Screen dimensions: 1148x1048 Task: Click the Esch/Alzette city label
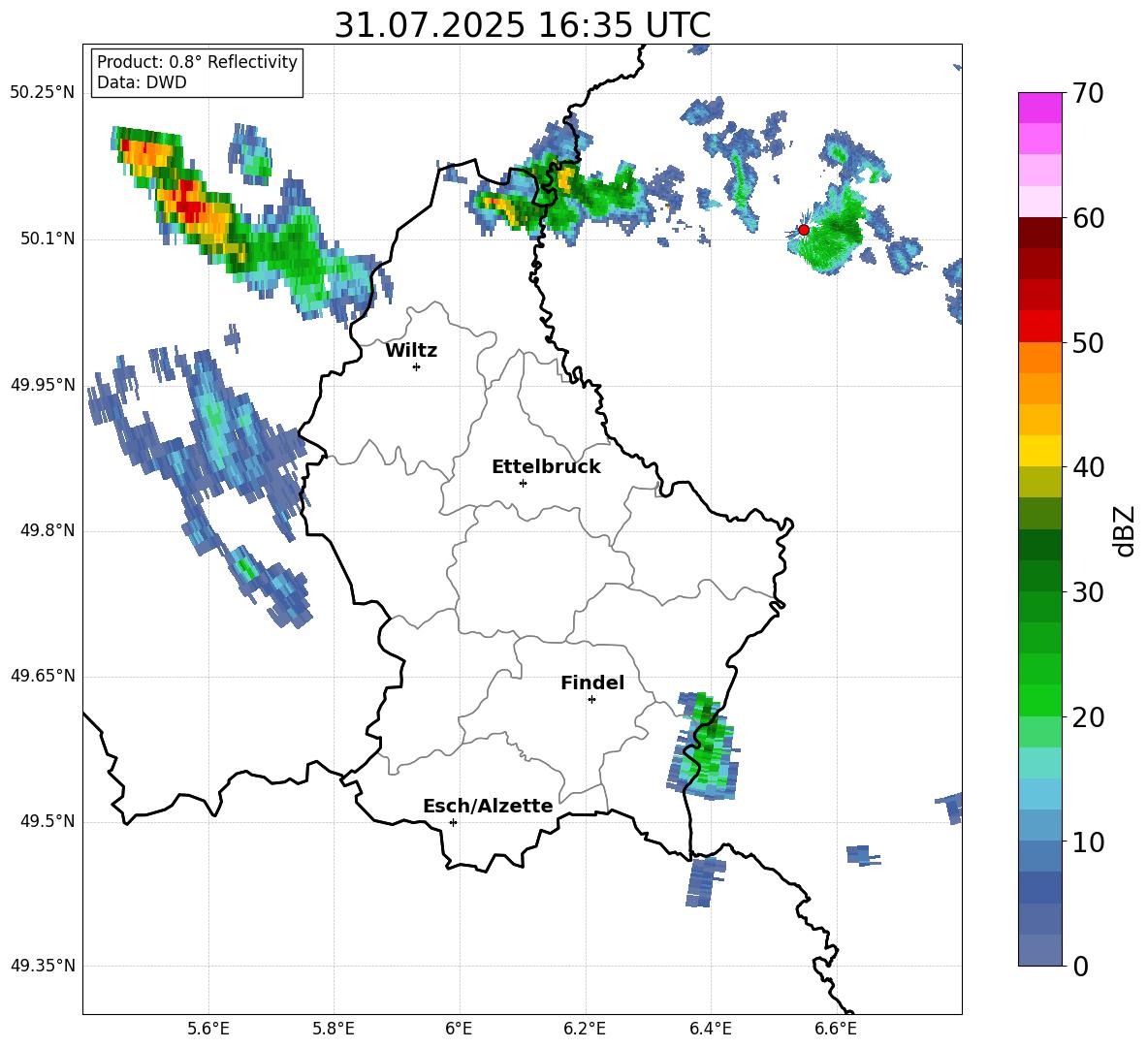pos(488,806)
